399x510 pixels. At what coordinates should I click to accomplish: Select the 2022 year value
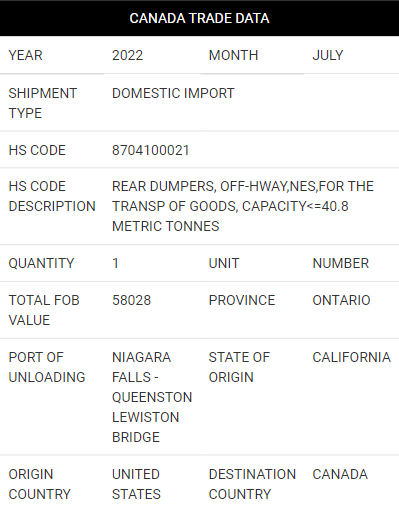pos(127,55)
